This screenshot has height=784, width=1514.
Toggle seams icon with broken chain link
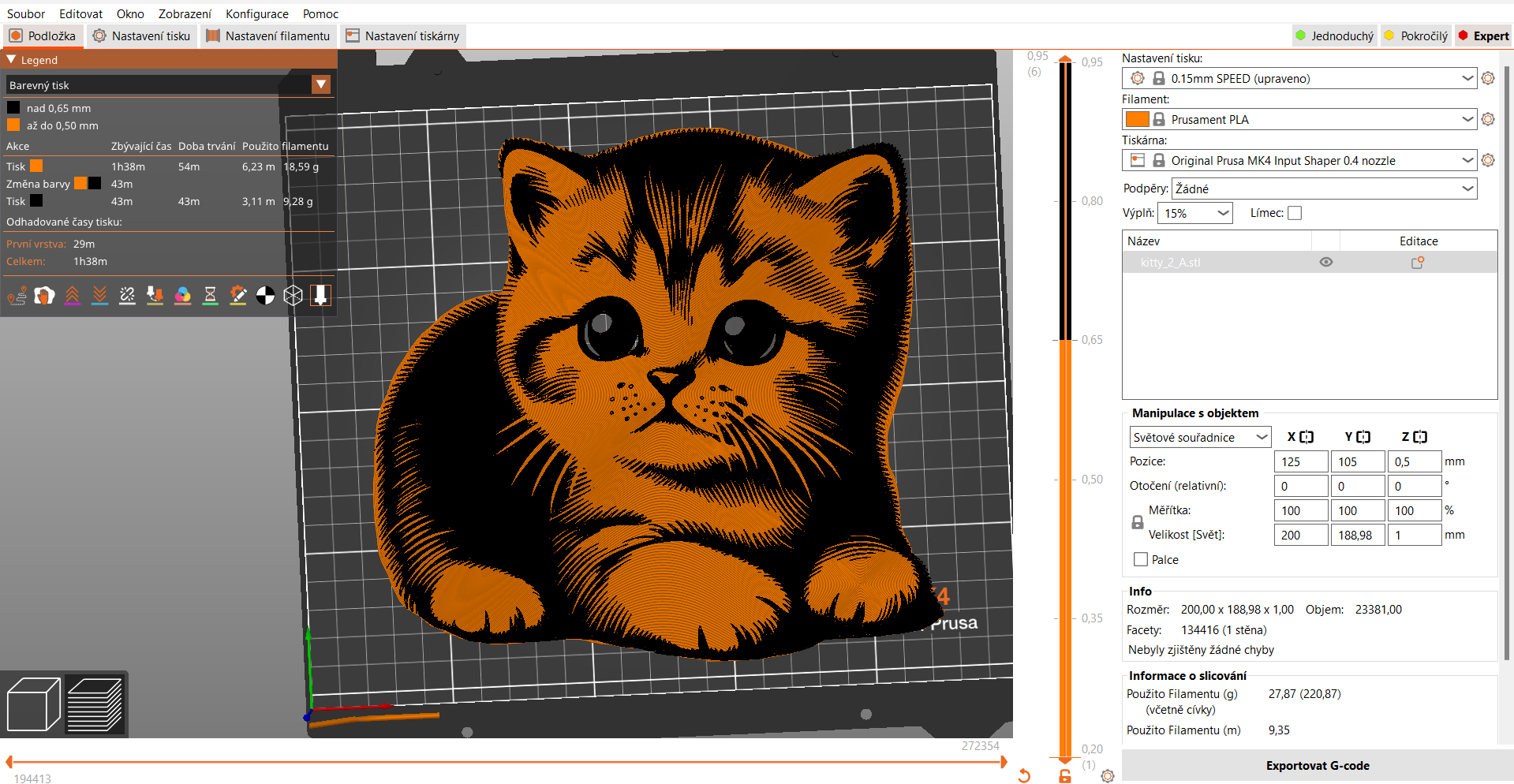127,296
